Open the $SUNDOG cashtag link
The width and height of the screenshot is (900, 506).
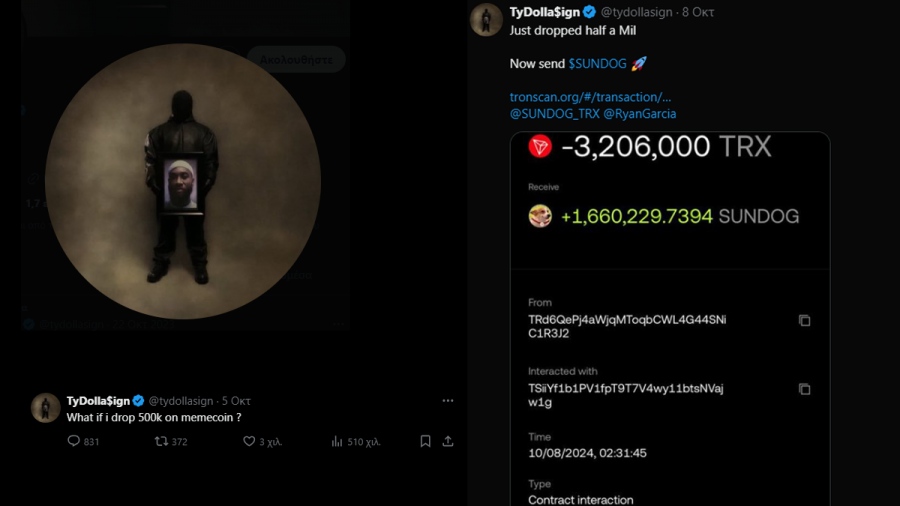(597, 64)
